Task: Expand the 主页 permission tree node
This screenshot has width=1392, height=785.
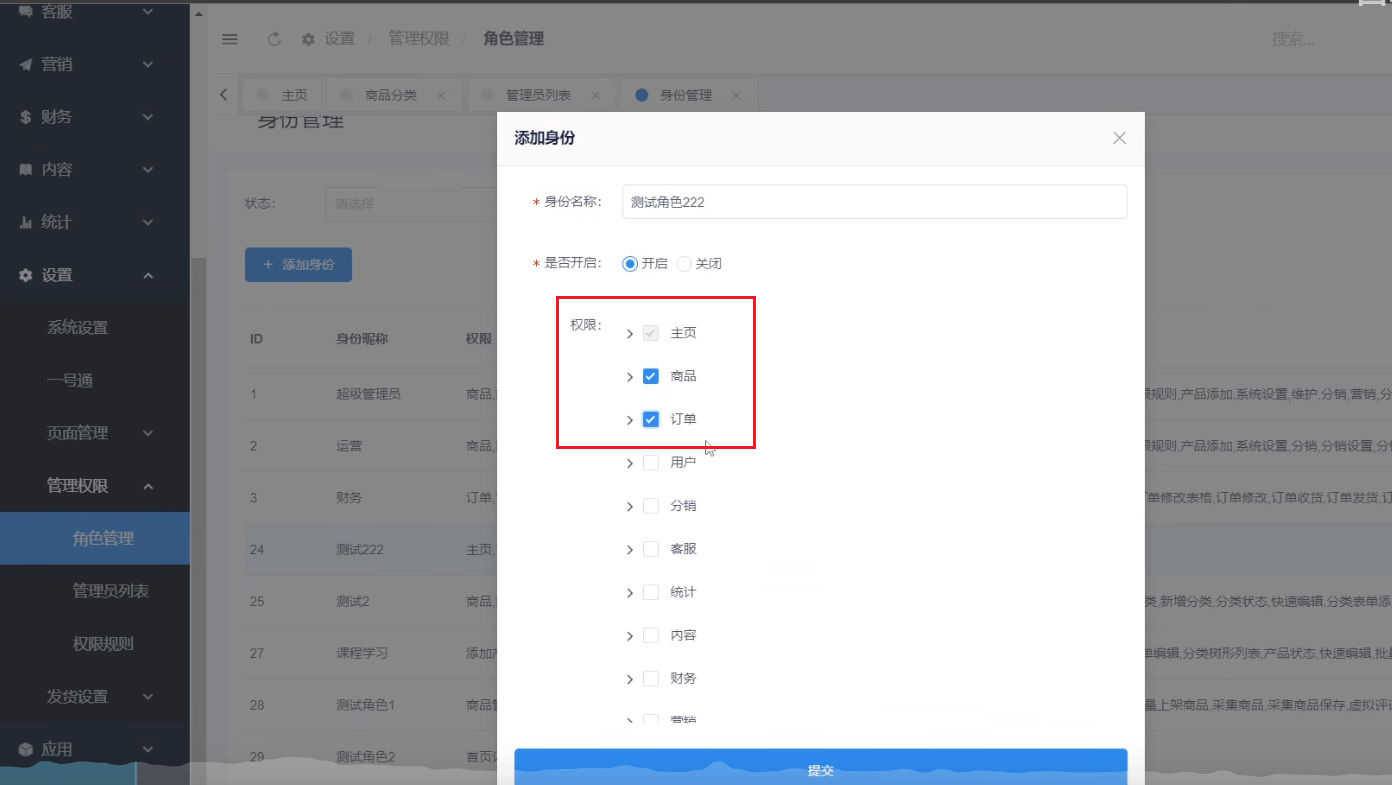Action: click(630, 334)
